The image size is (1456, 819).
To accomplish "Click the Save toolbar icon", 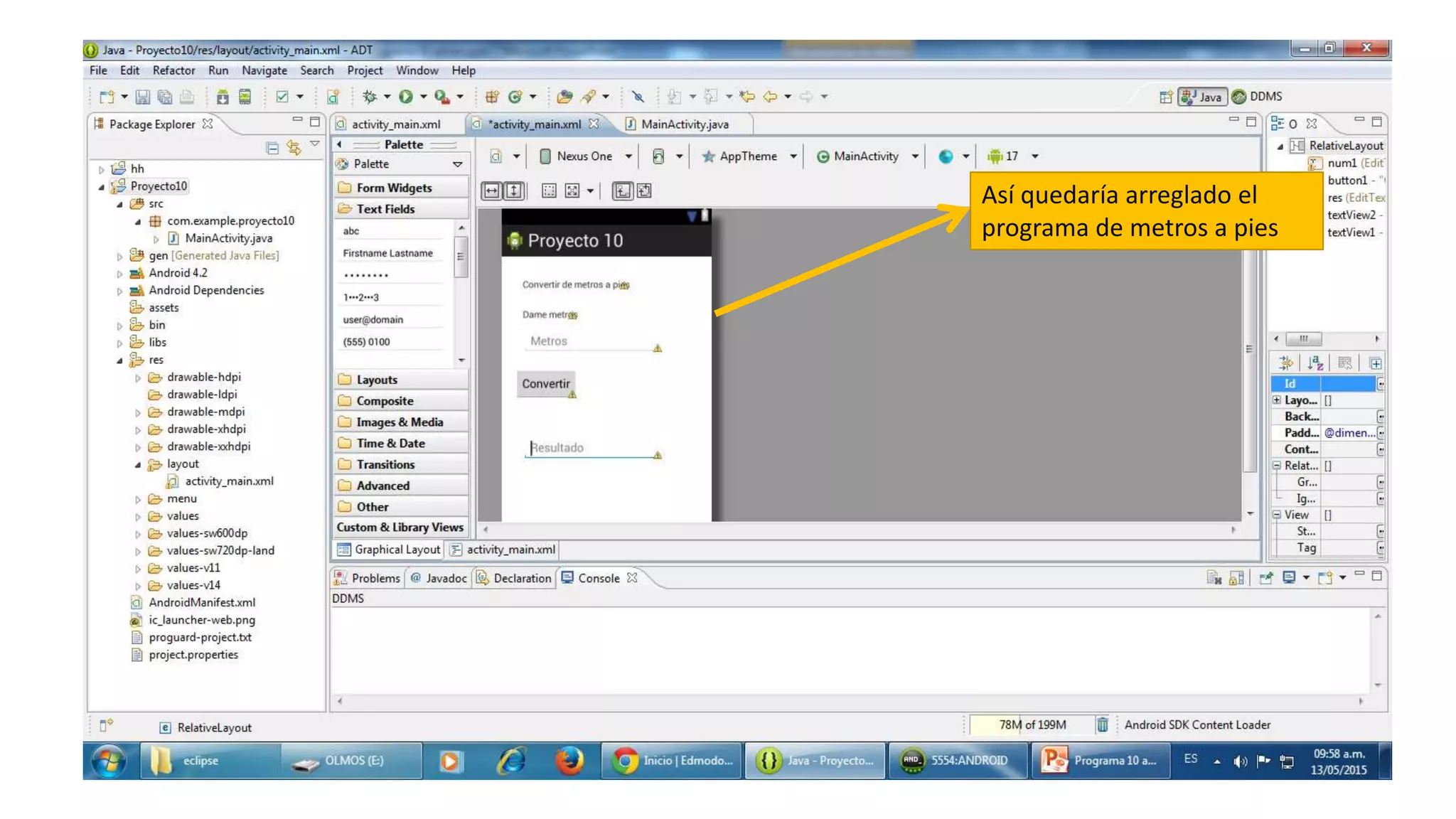I will coord(143,97).
